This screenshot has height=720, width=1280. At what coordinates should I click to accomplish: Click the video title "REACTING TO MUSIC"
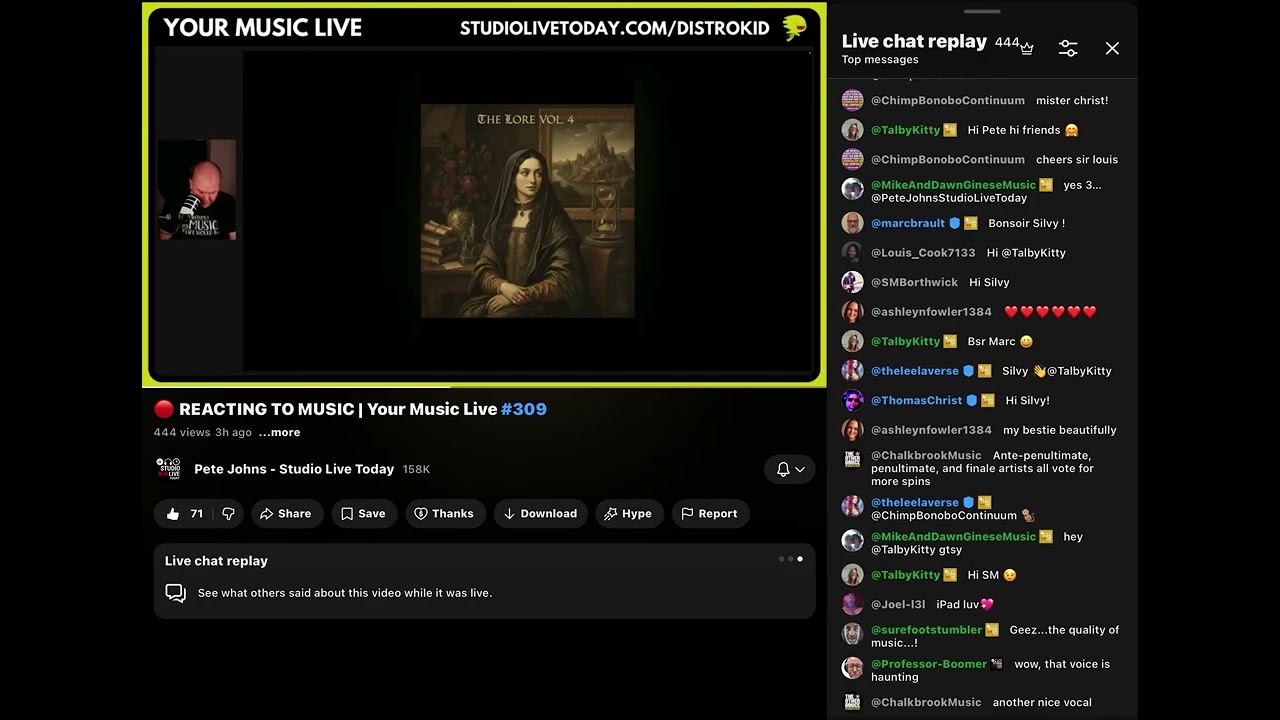pyautogui.click(x=338, y=409)
